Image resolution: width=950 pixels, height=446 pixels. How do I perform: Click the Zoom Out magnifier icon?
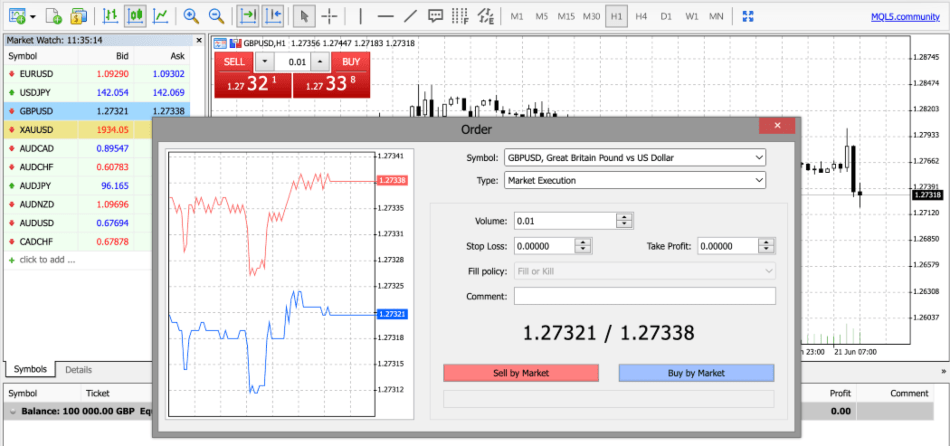(x=216, y=16)
